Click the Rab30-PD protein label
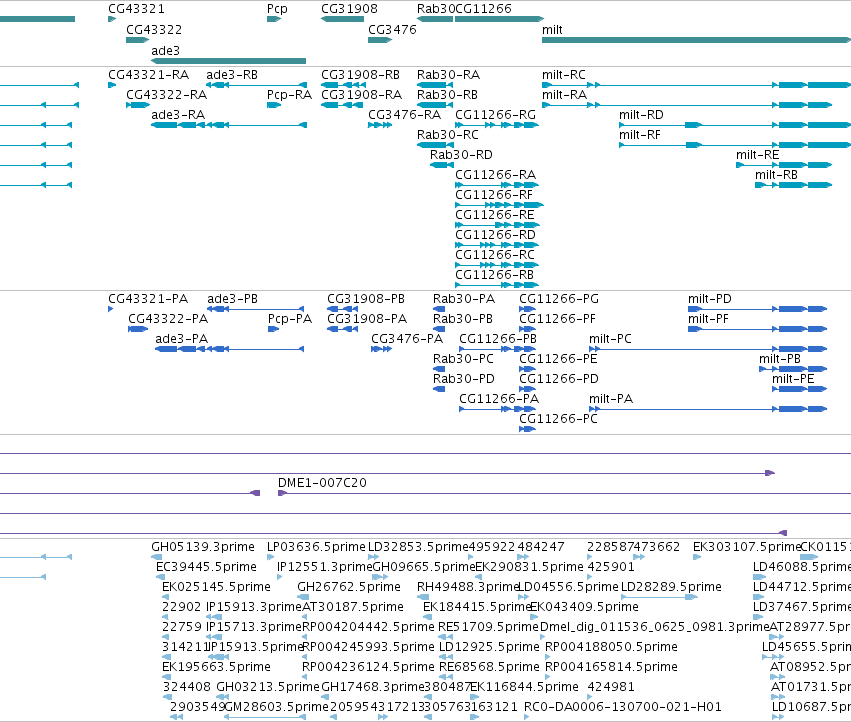 (464, 379)
